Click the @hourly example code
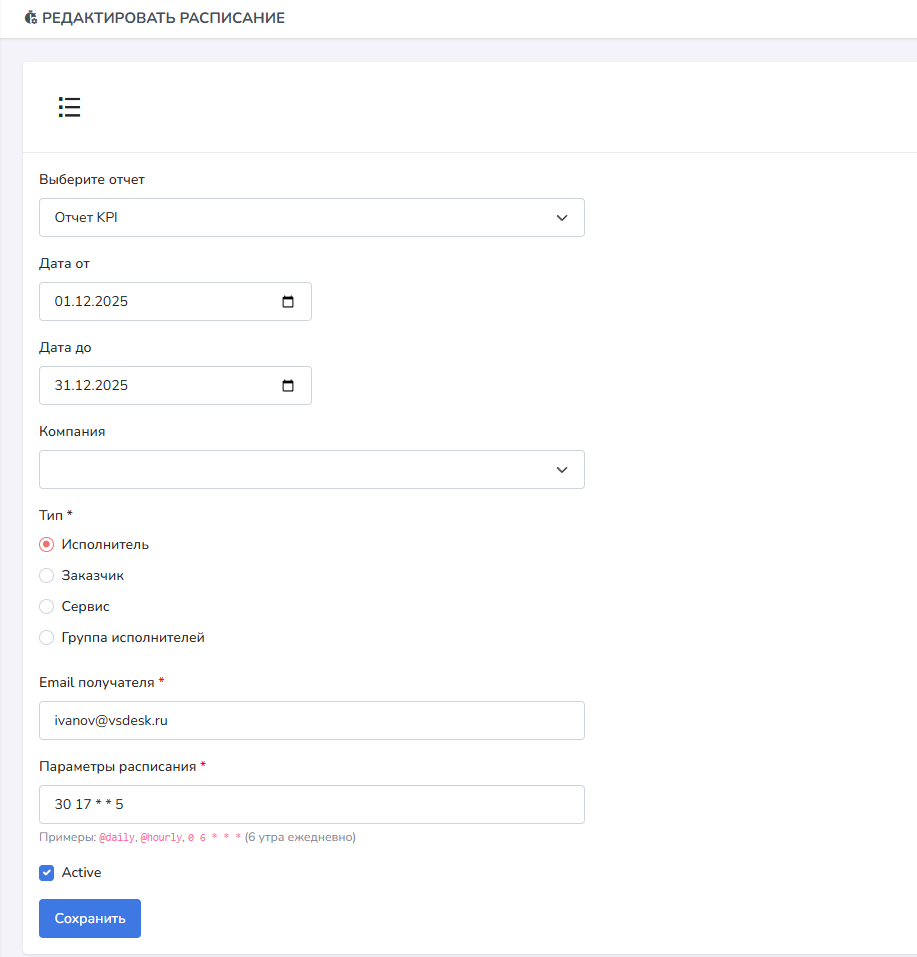The image size is (917, 957). pyautogui.click(x=160, y=837)
